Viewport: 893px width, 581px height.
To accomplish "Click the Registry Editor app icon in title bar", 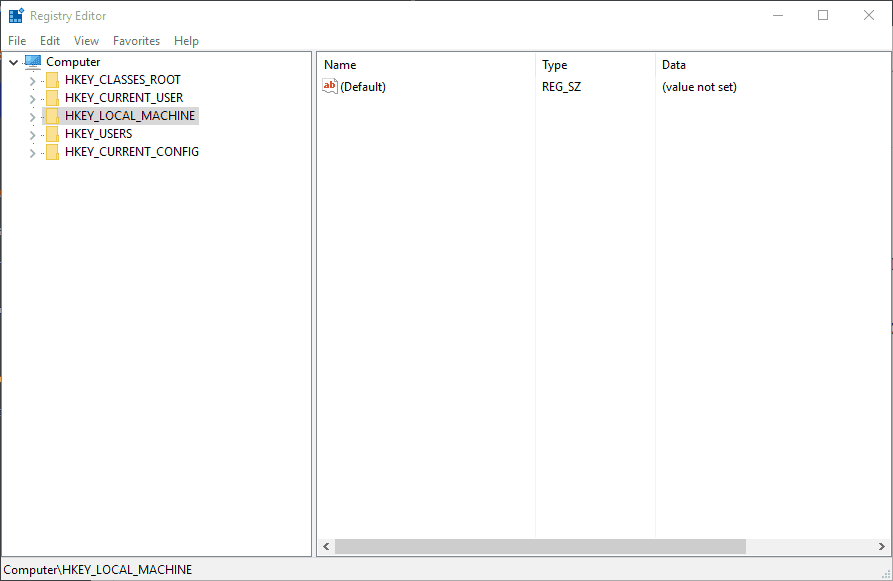I will [16, 15].
